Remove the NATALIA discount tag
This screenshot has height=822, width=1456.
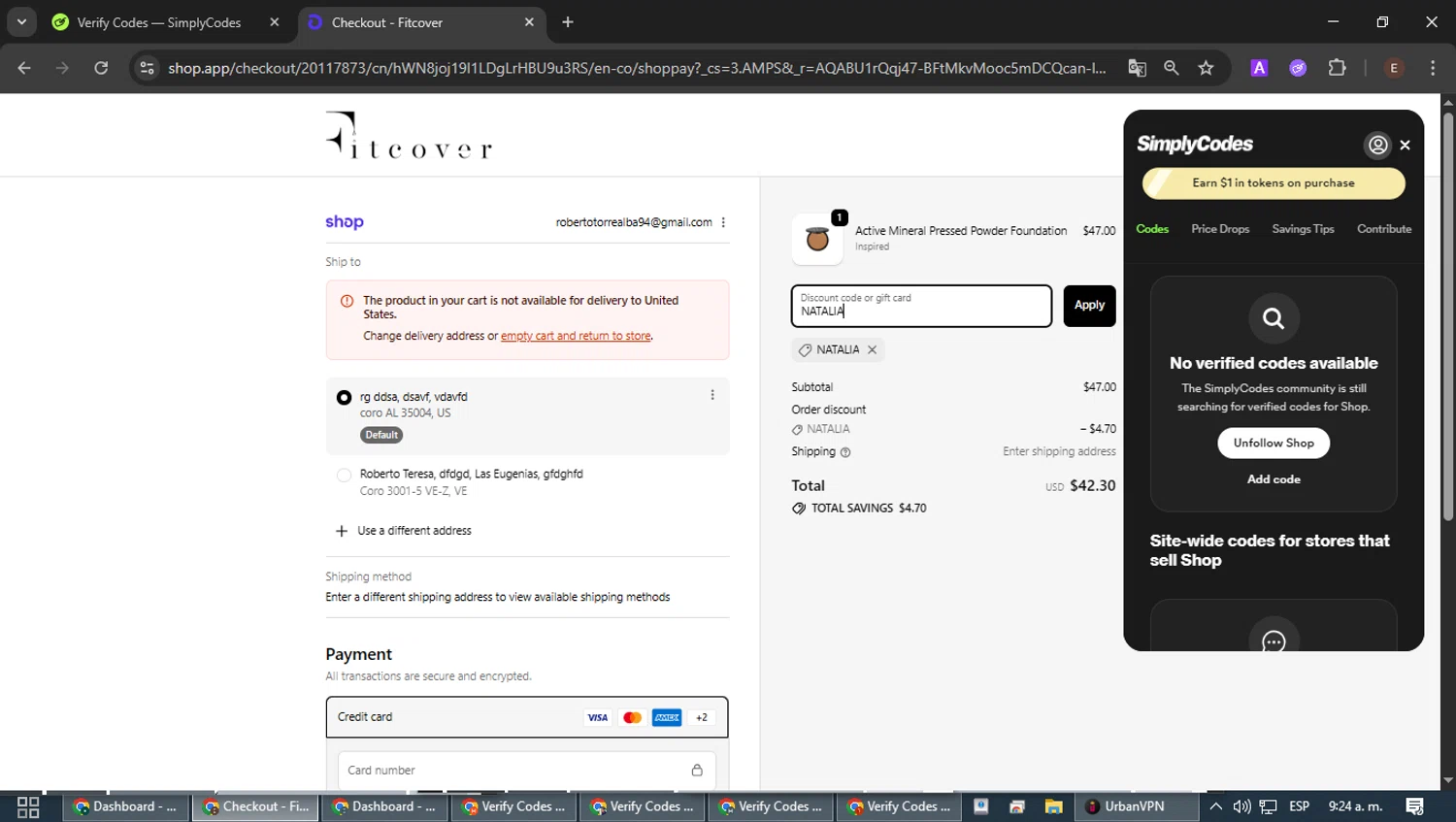click(872, 350)
